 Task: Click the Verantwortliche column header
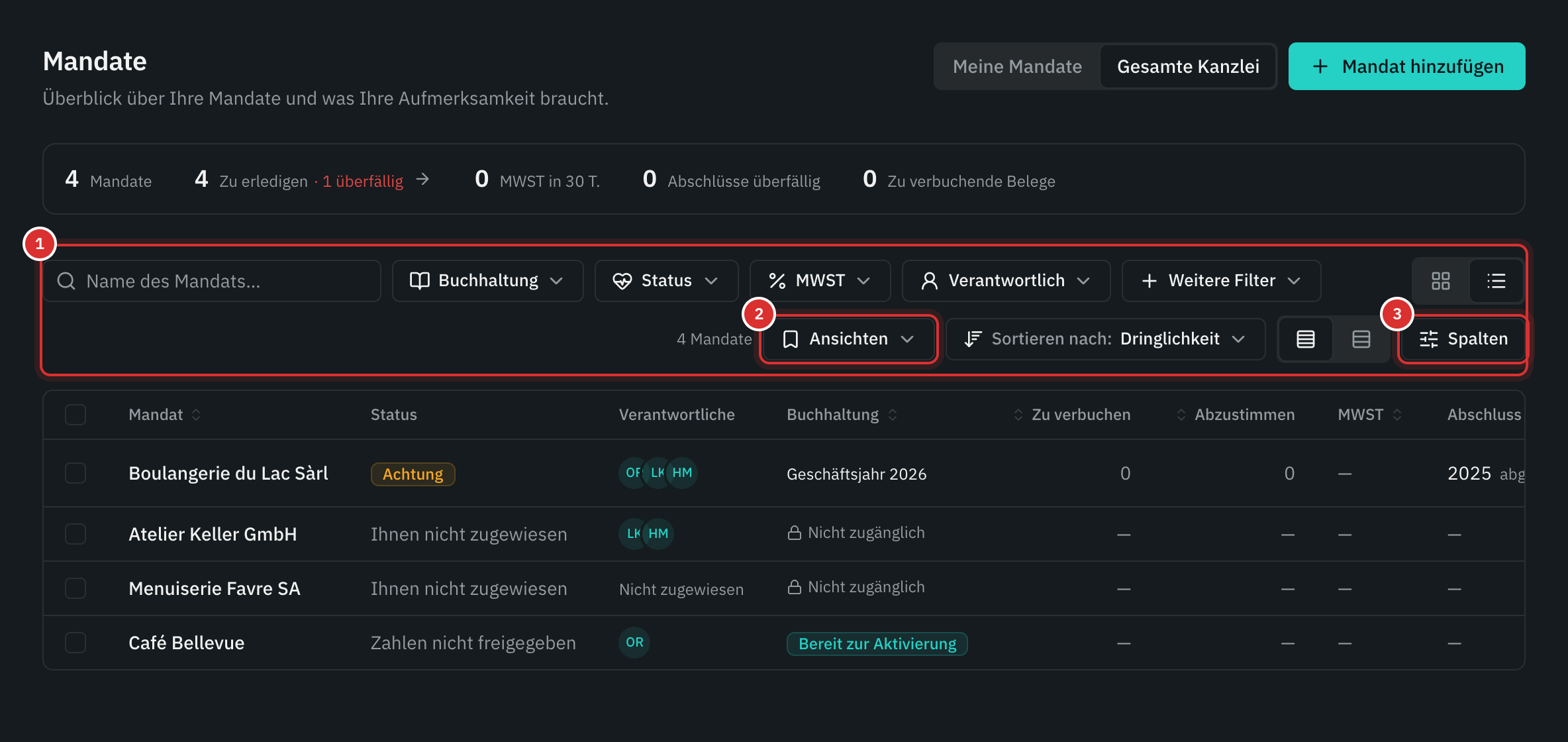(x=677, y=415)
